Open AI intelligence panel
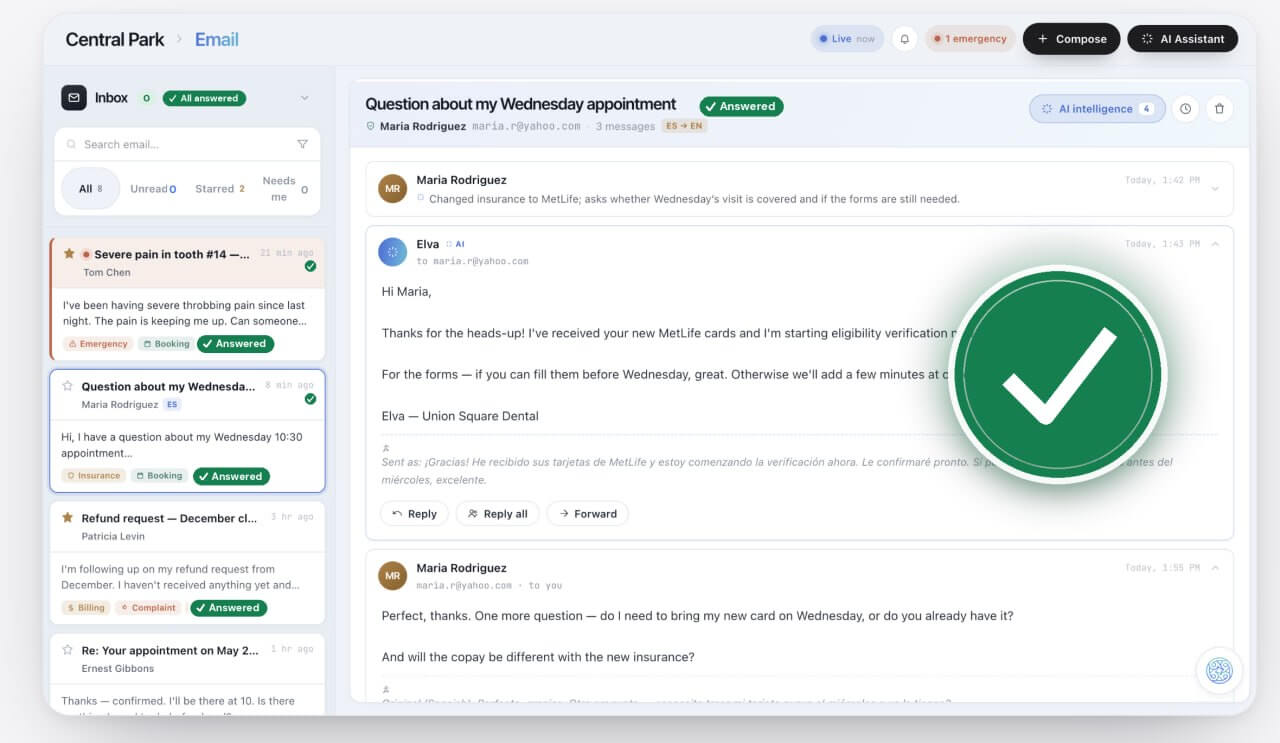Image resolution: width=1280 pixels, height=743 pixels. 1097,109
